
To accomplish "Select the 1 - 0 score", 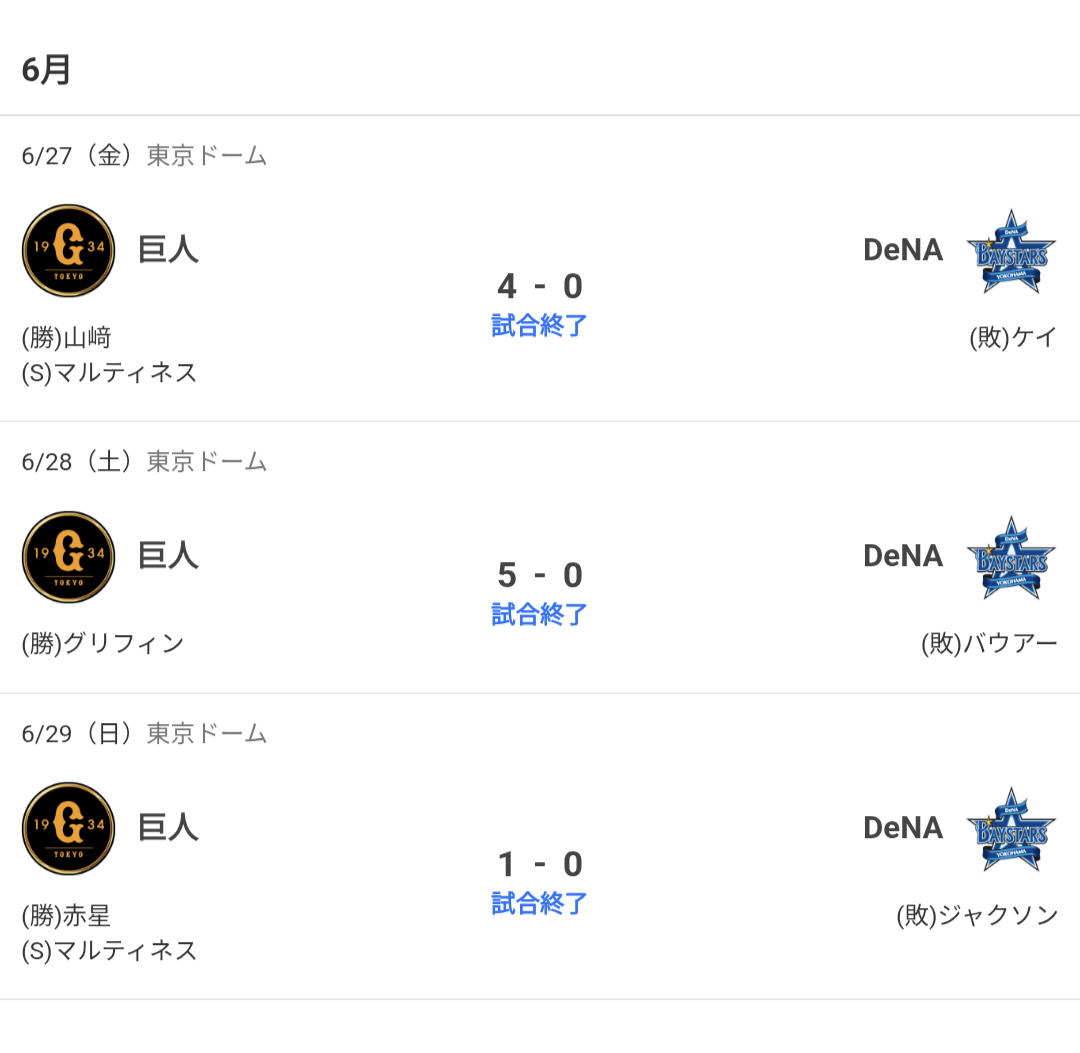I will [x=540, y=864].
